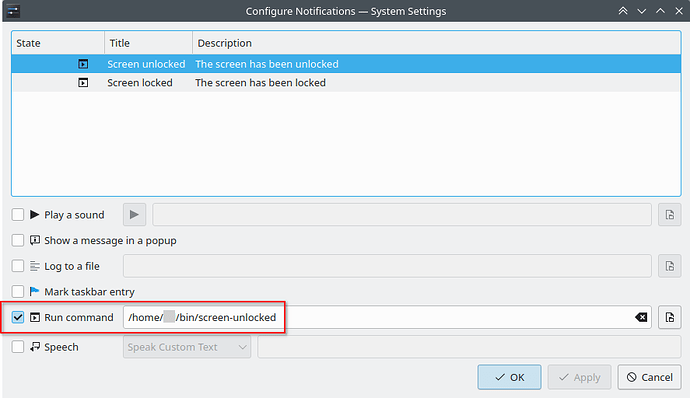Click the System Settings icon in the titlebar

tap(13, 11)
